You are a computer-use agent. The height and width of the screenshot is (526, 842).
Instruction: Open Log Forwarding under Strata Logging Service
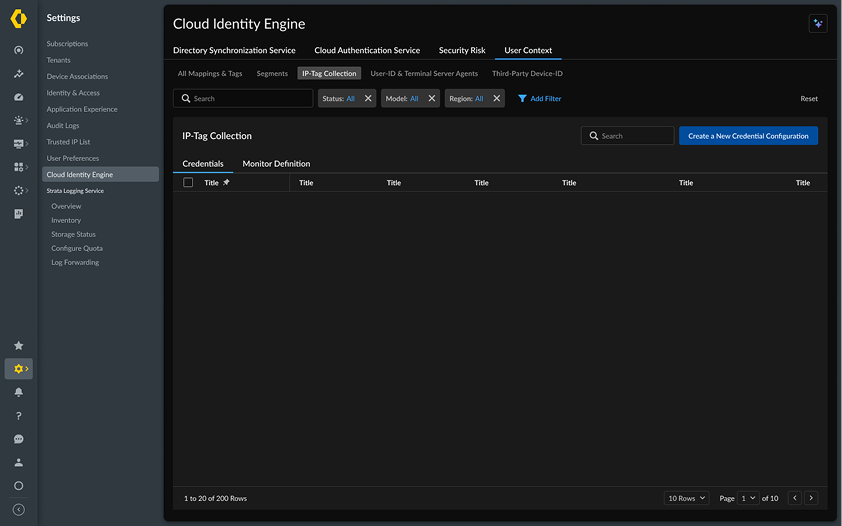pyautogui.click(x=75, y=262)
